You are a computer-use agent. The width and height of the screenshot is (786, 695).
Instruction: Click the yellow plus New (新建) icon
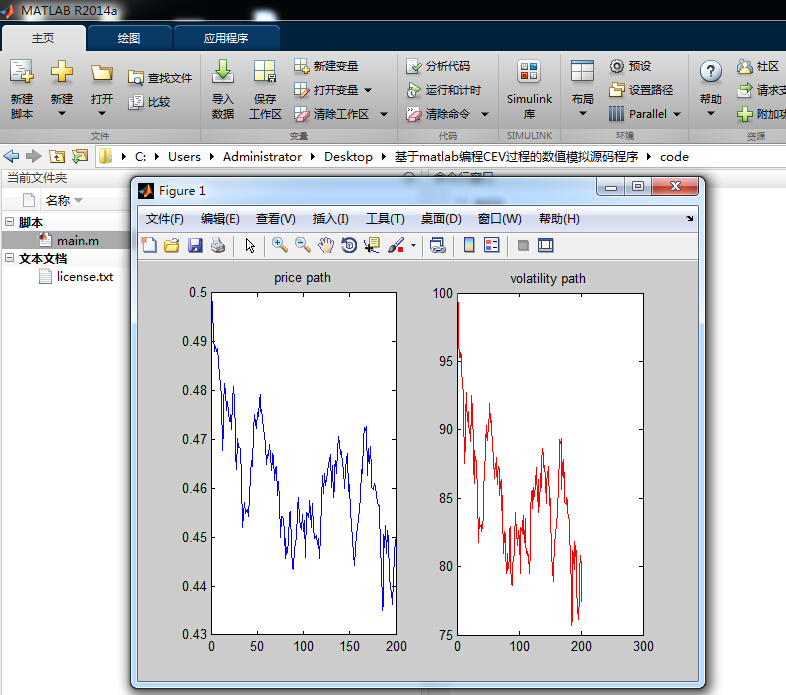click(x=62, y=72)
